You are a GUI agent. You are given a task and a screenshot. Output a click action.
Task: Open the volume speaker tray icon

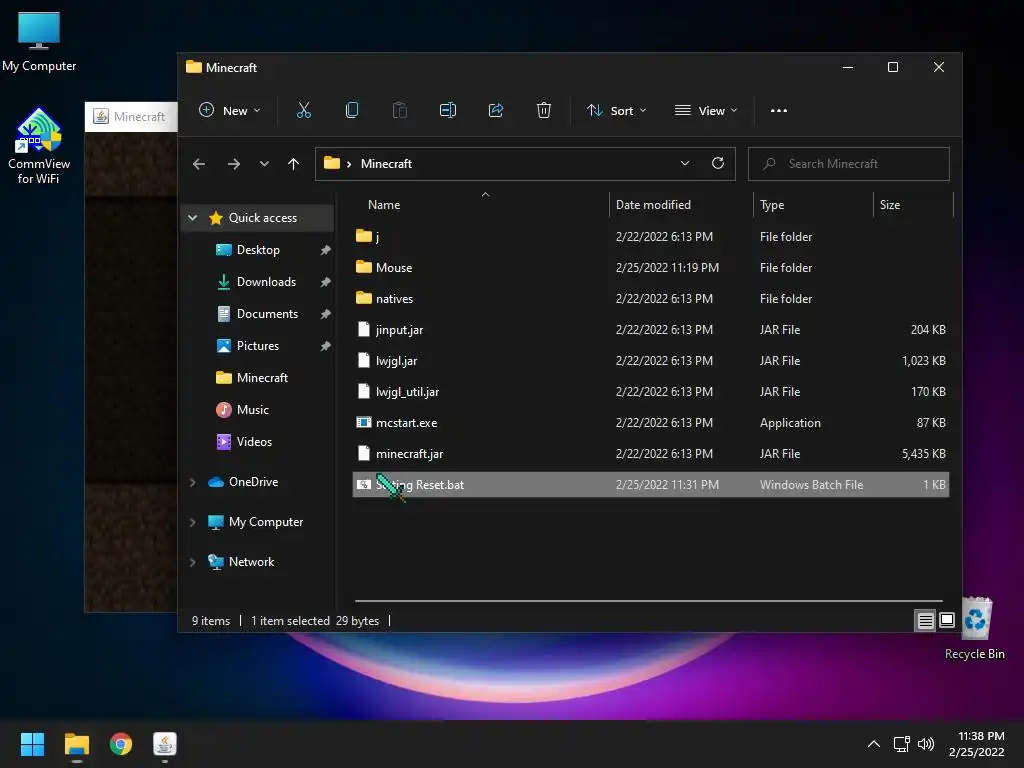click(x=926, y=744)
